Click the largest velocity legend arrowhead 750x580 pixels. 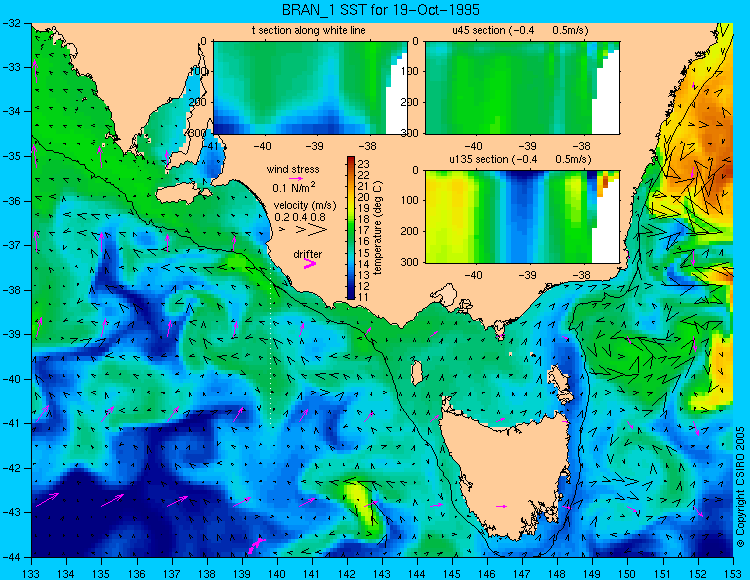click(317, 230)
